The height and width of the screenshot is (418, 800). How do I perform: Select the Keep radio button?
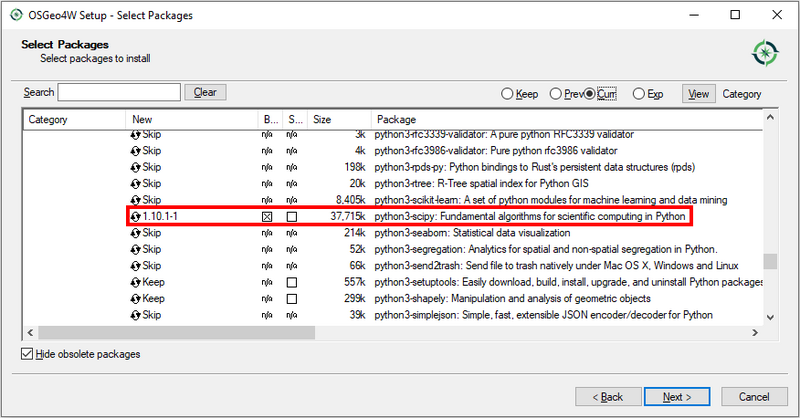click(x=507, y=94)
